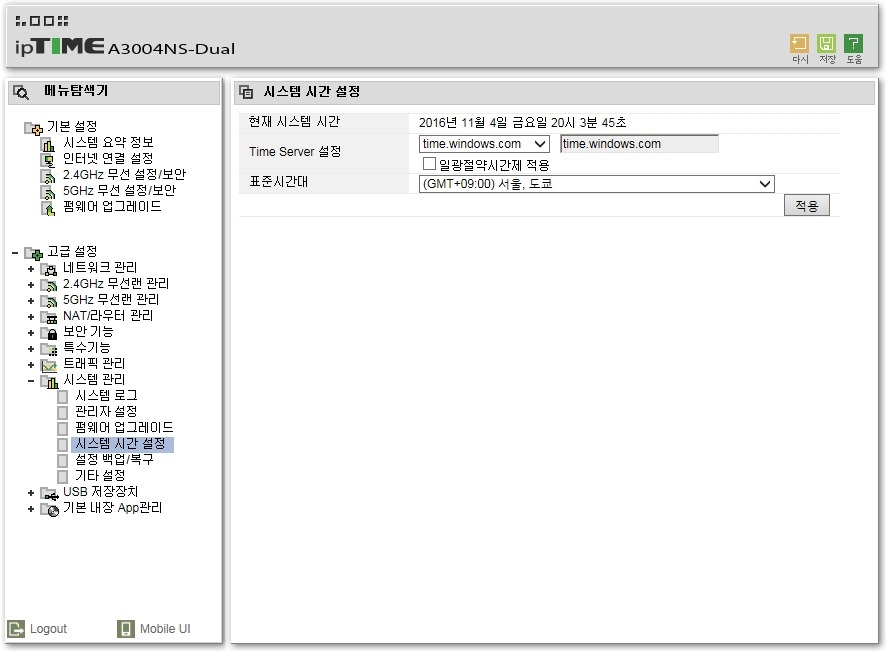Open the (GMT+09:00) 서울, 도쿄 timezone dropdown
Image resolution: width=889 pixels, height=653 pixels.
(596, 184)
